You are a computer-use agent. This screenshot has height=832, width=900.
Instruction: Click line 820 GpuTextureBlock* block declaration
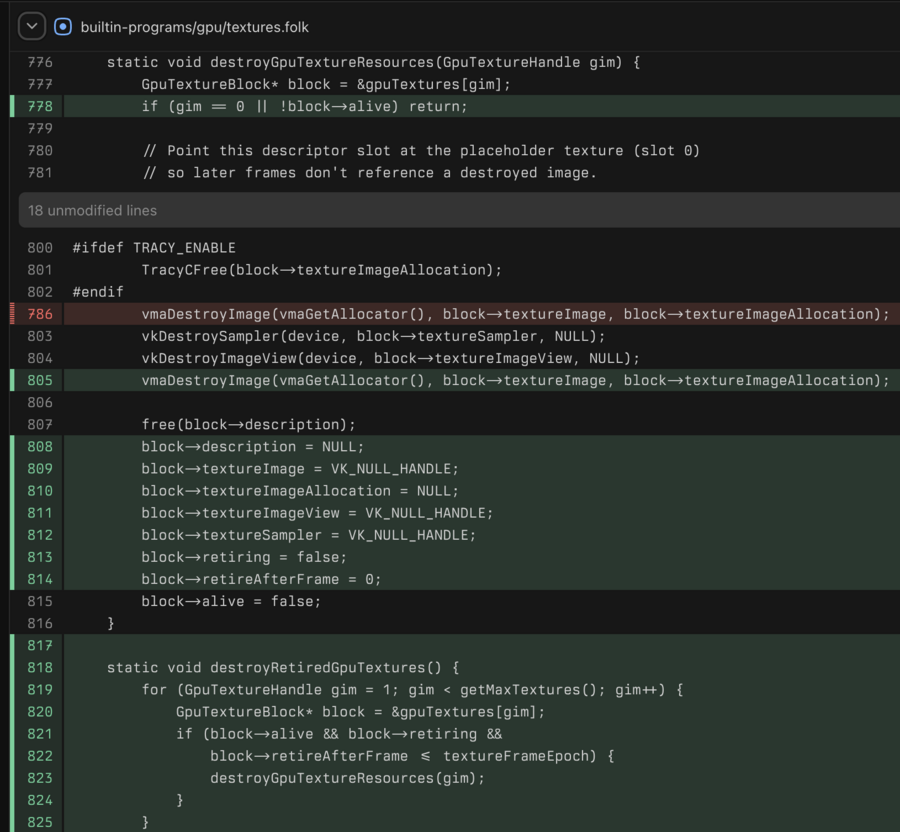[x=360, y=712]
